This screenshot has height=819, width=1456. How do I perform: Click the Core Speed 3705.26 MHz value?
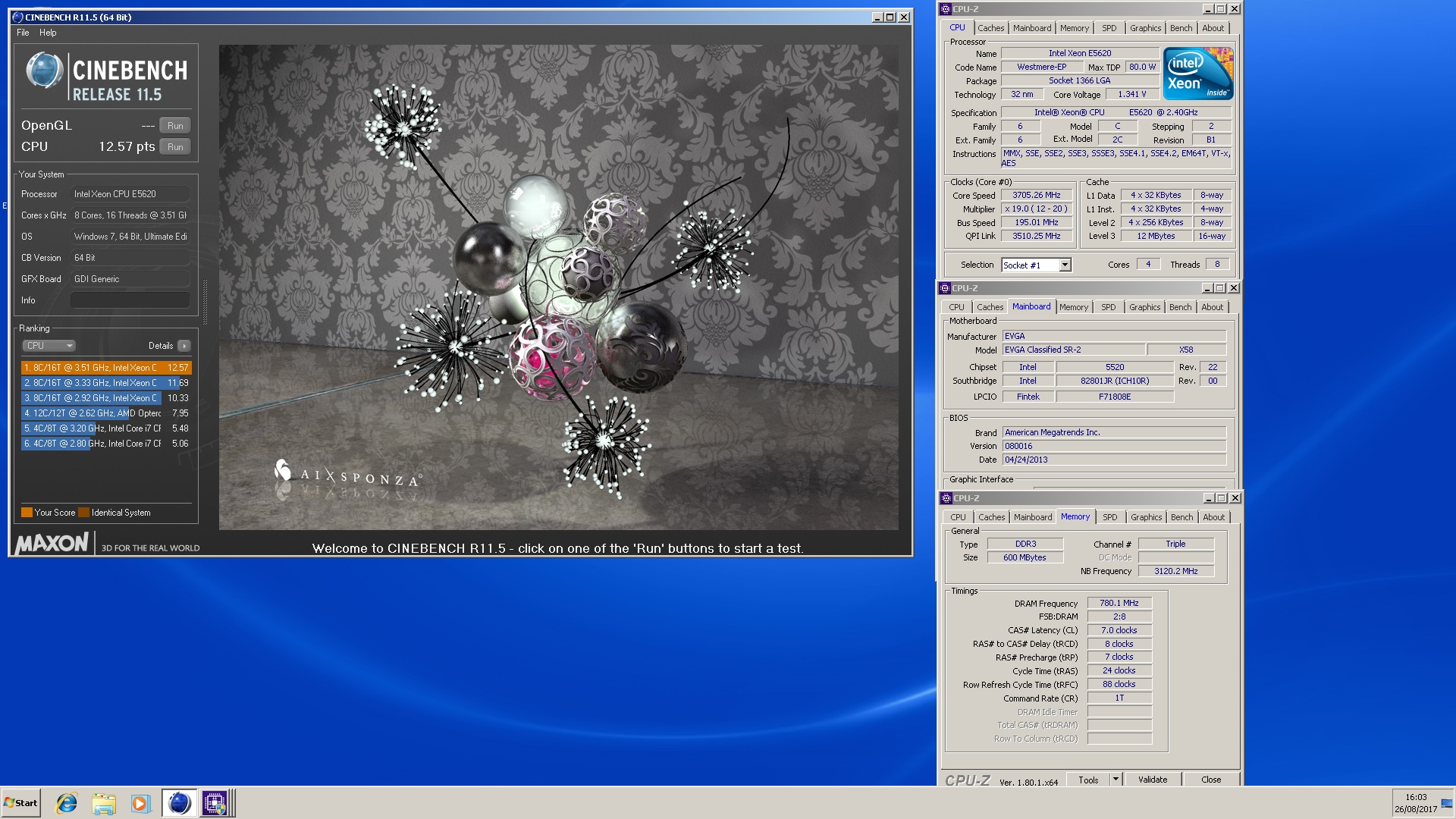(1036, 195)
